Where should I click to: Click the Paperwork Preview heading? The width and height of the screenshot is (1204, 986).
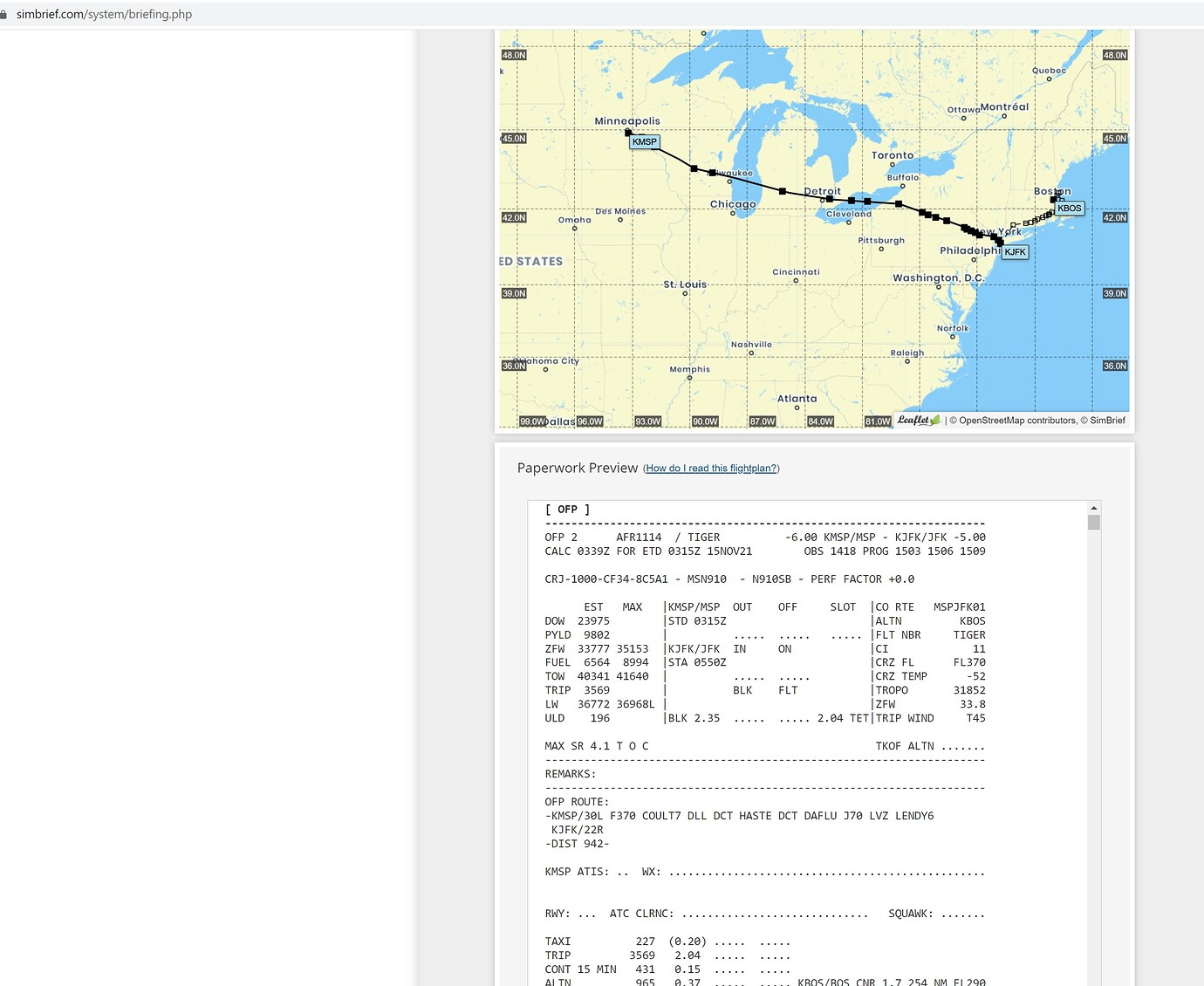coord(578,468)
